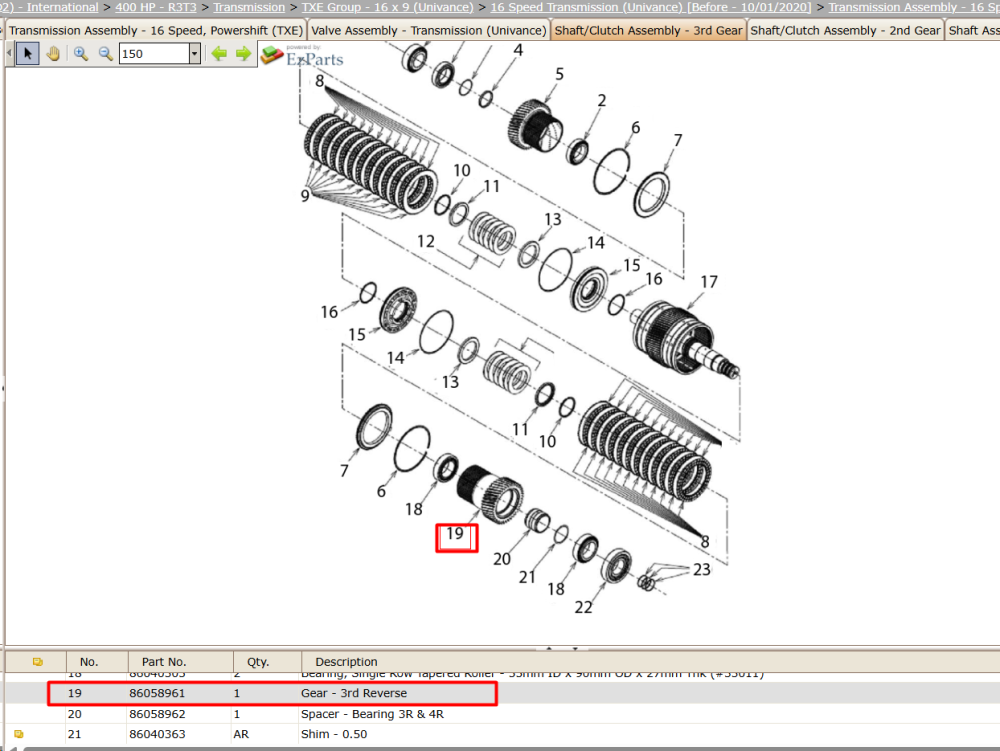The image size is (1000, 751).
Task: Open 16 Speed Transmission (Univance) breadcrumb
Action: click(651, 7)
